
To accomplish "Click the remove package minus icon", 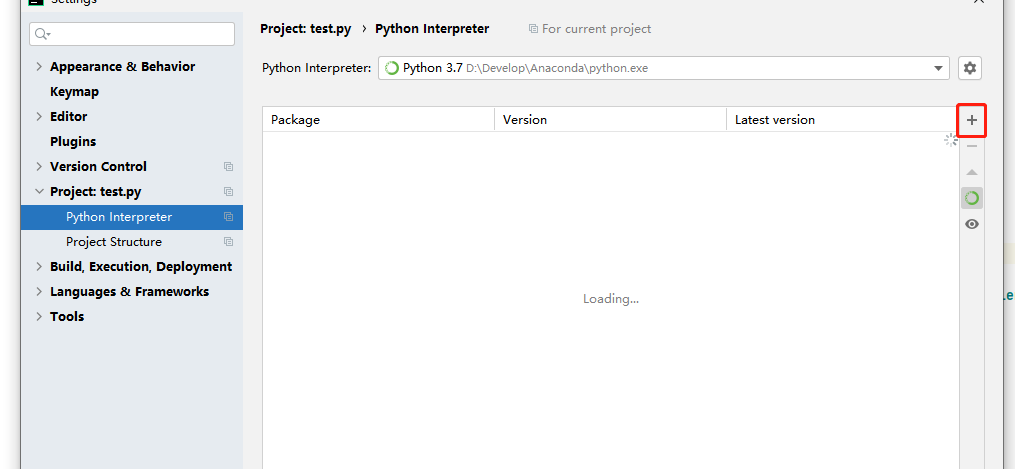I will 972,146.
